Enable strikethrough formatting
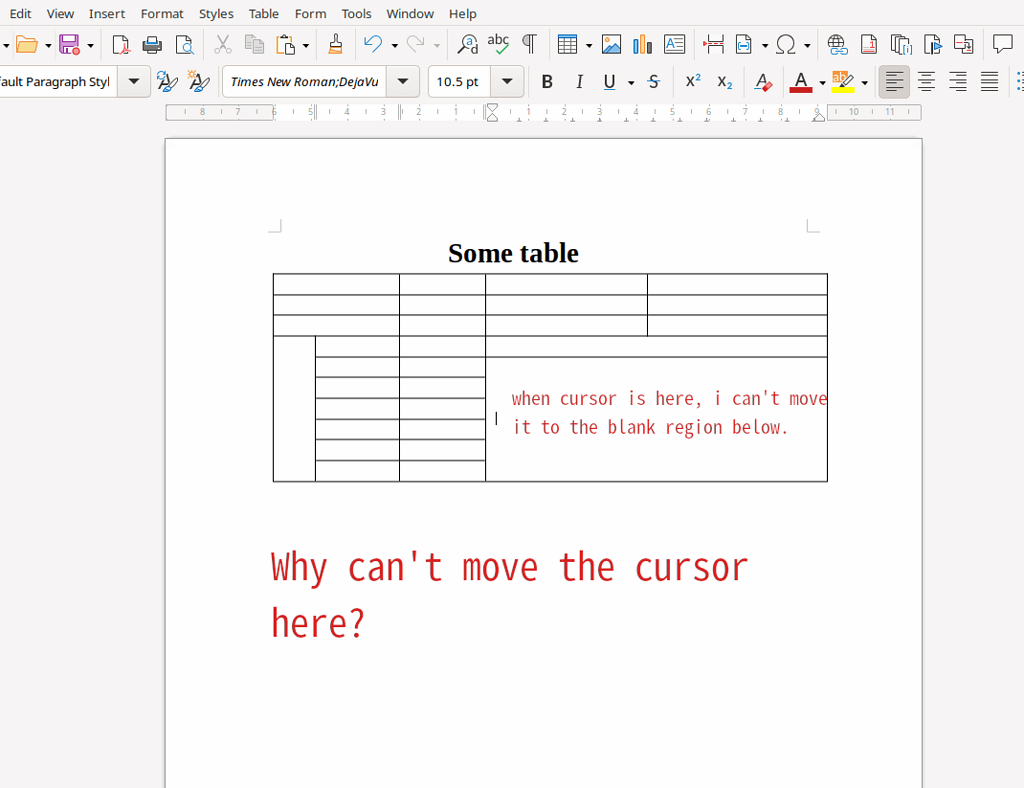This screenshot has width=1024, height=788. (653, 81)
